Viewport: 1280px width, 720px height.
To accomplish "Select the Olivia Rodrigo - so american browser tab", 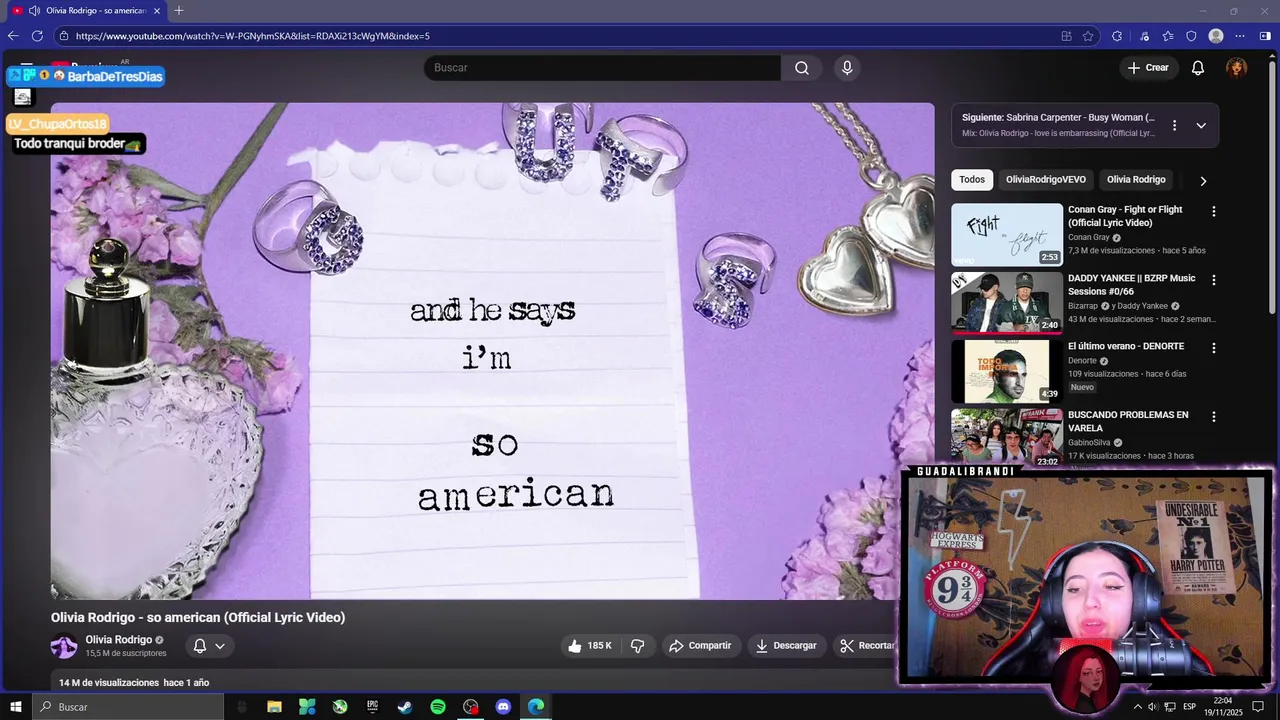I will (x=86, y=11).
